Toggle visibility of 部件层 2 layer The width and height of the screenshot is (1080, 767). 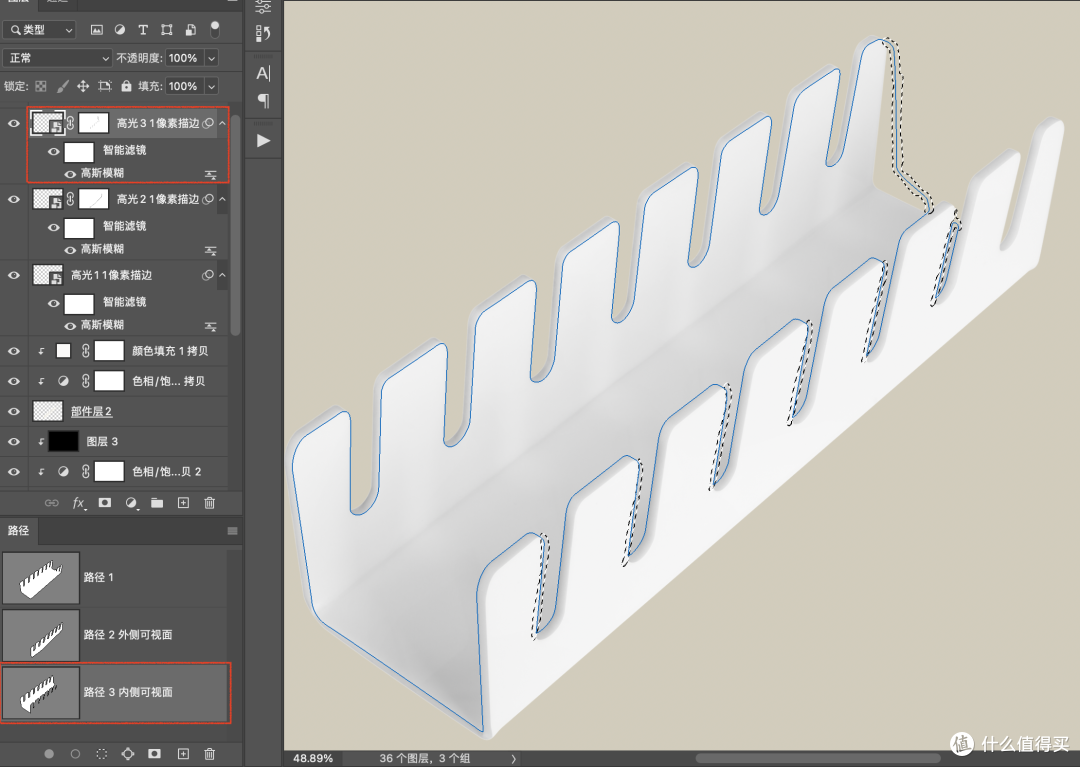[x=14, y=412]
